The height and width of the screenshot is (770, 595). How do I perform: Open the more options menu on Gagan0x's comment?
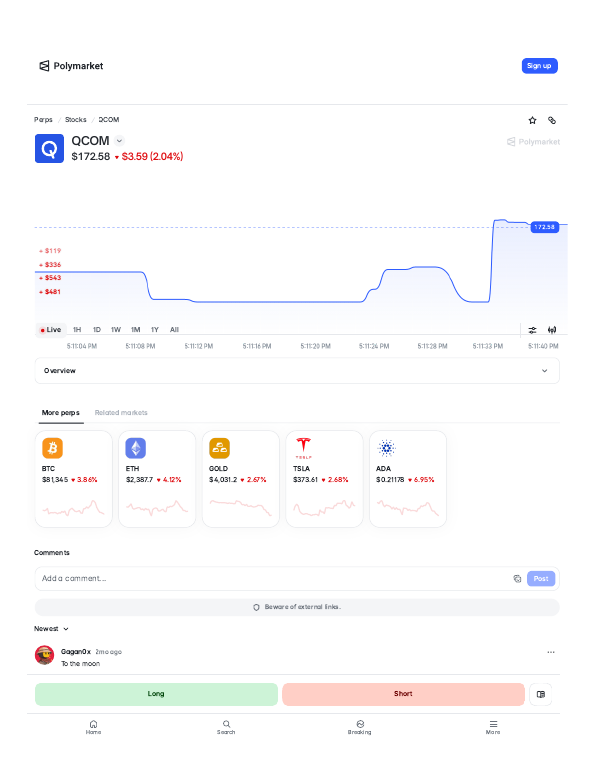551,652
